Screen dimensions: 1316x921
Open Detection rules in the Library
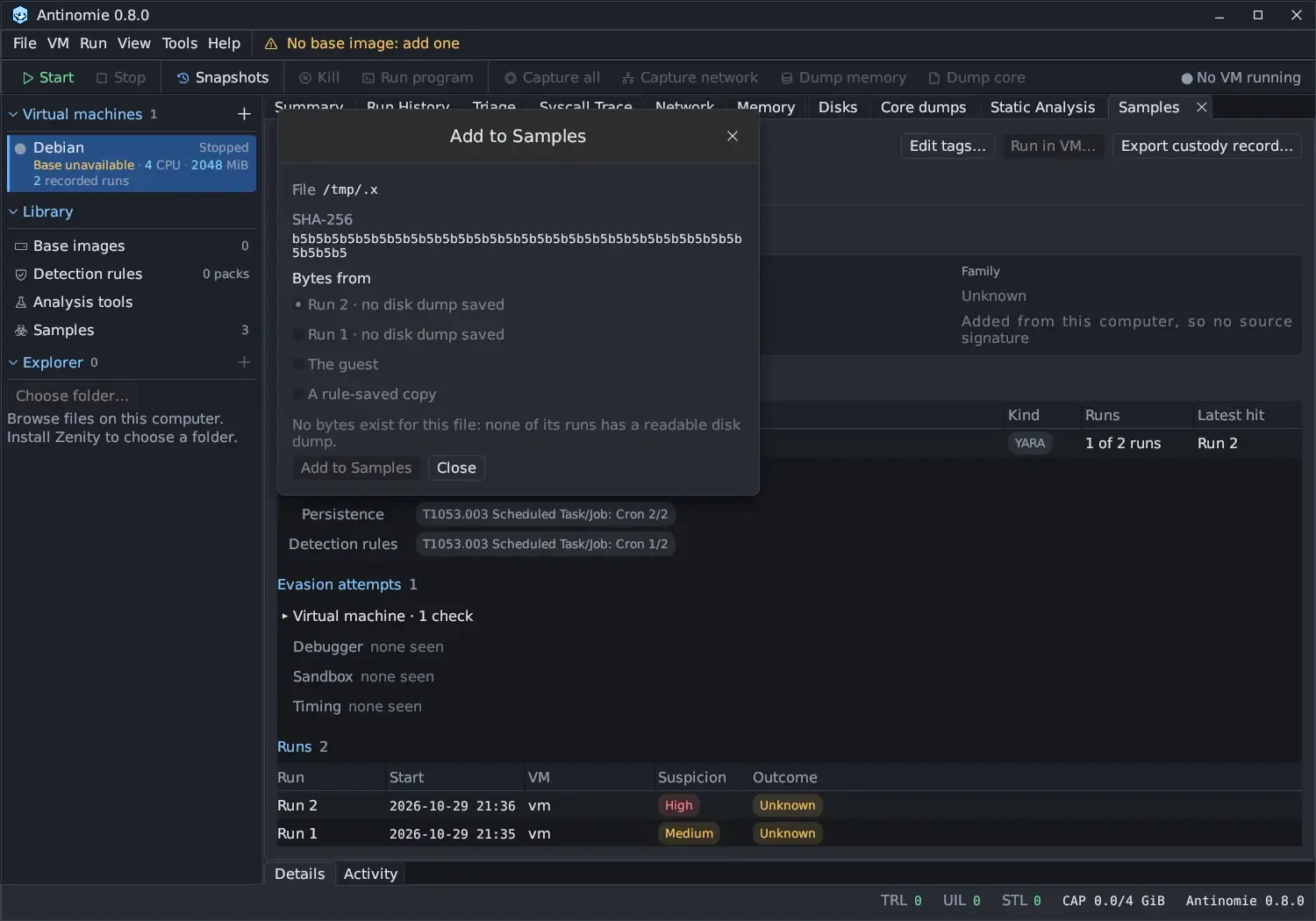pyautogui.click(x=132, y=275)
